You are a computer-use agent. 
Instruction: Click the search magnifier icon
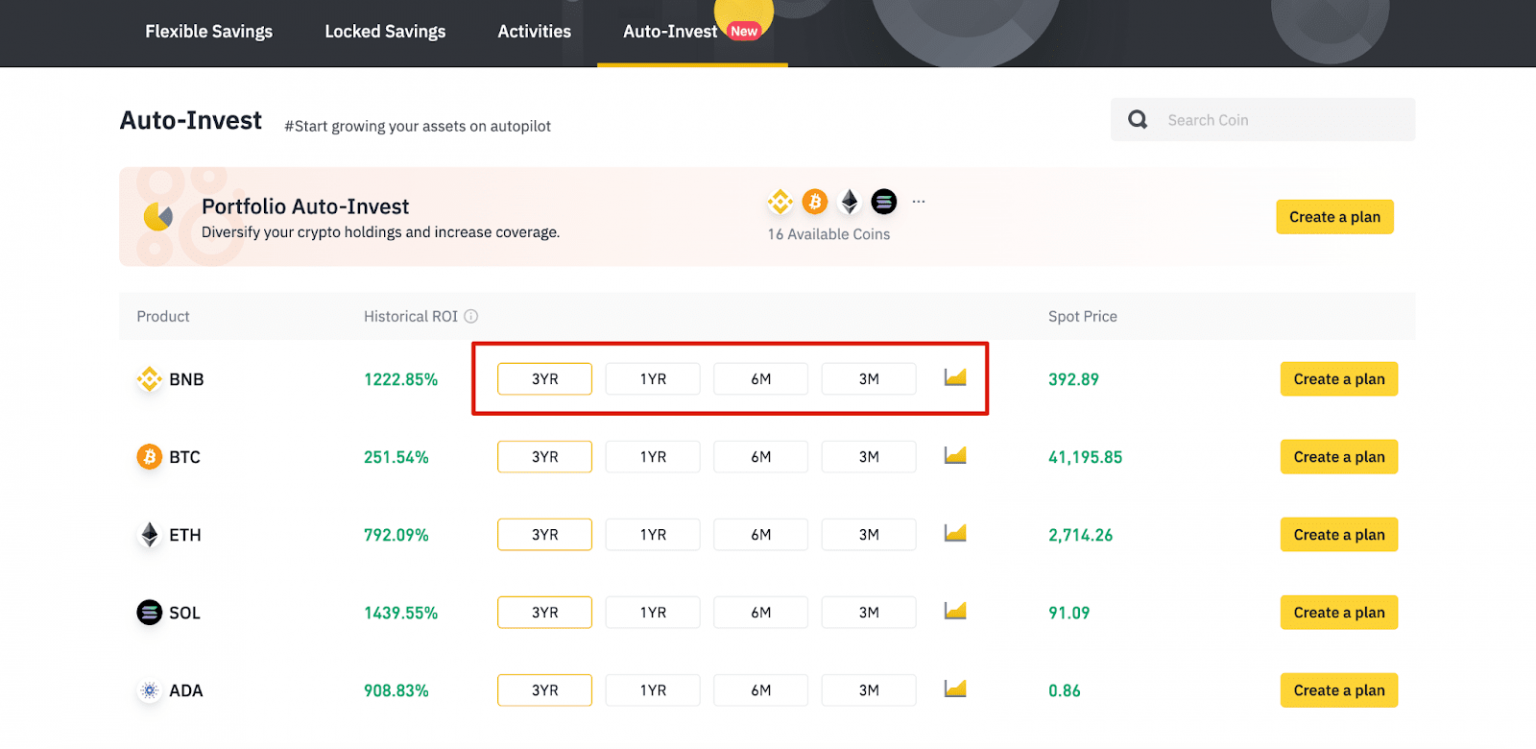click(1137, 119)
